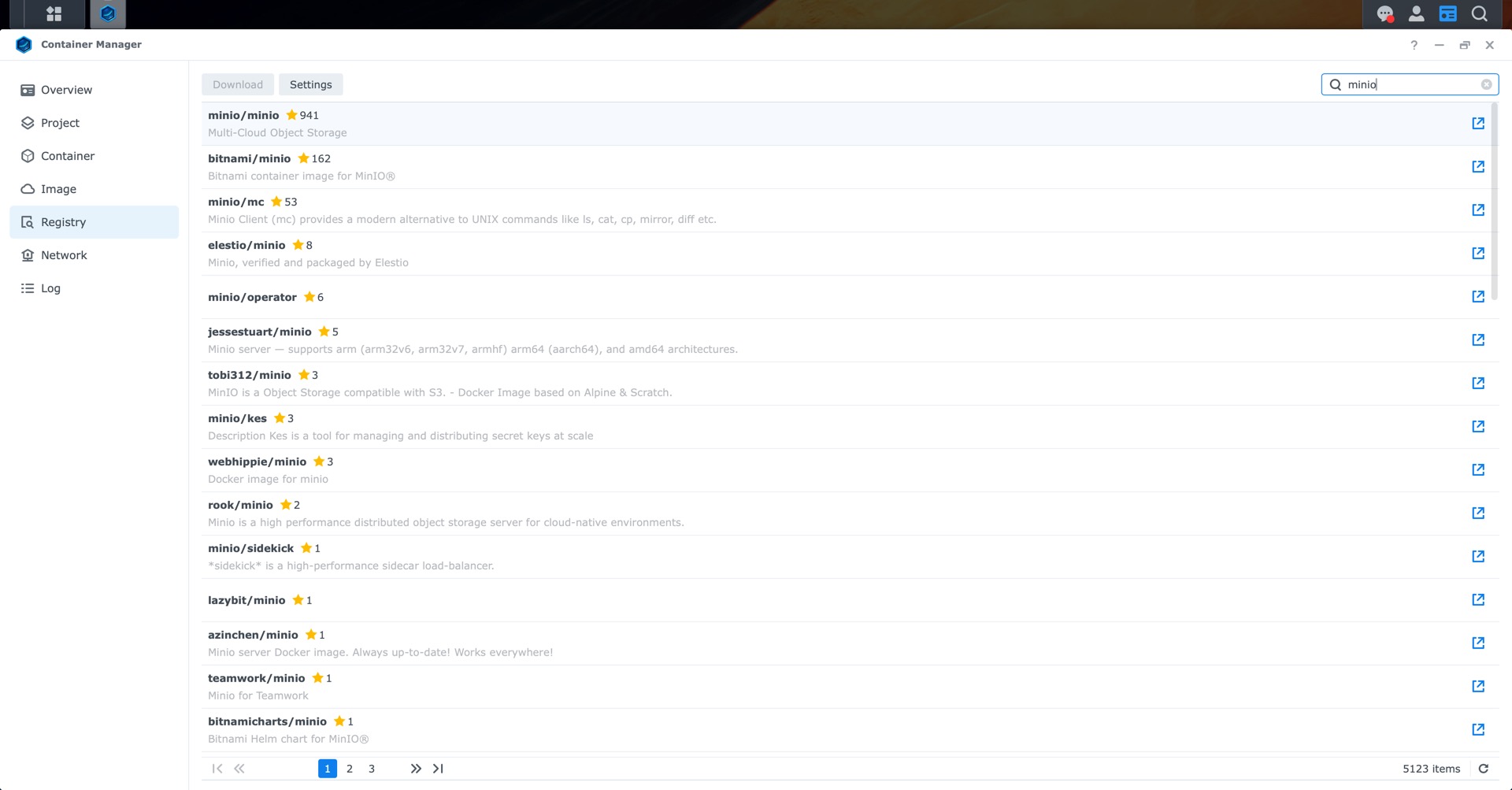Open the widgets panel icon
This screenshot has height=790, width=1512.
click(x=1447, y=14)
